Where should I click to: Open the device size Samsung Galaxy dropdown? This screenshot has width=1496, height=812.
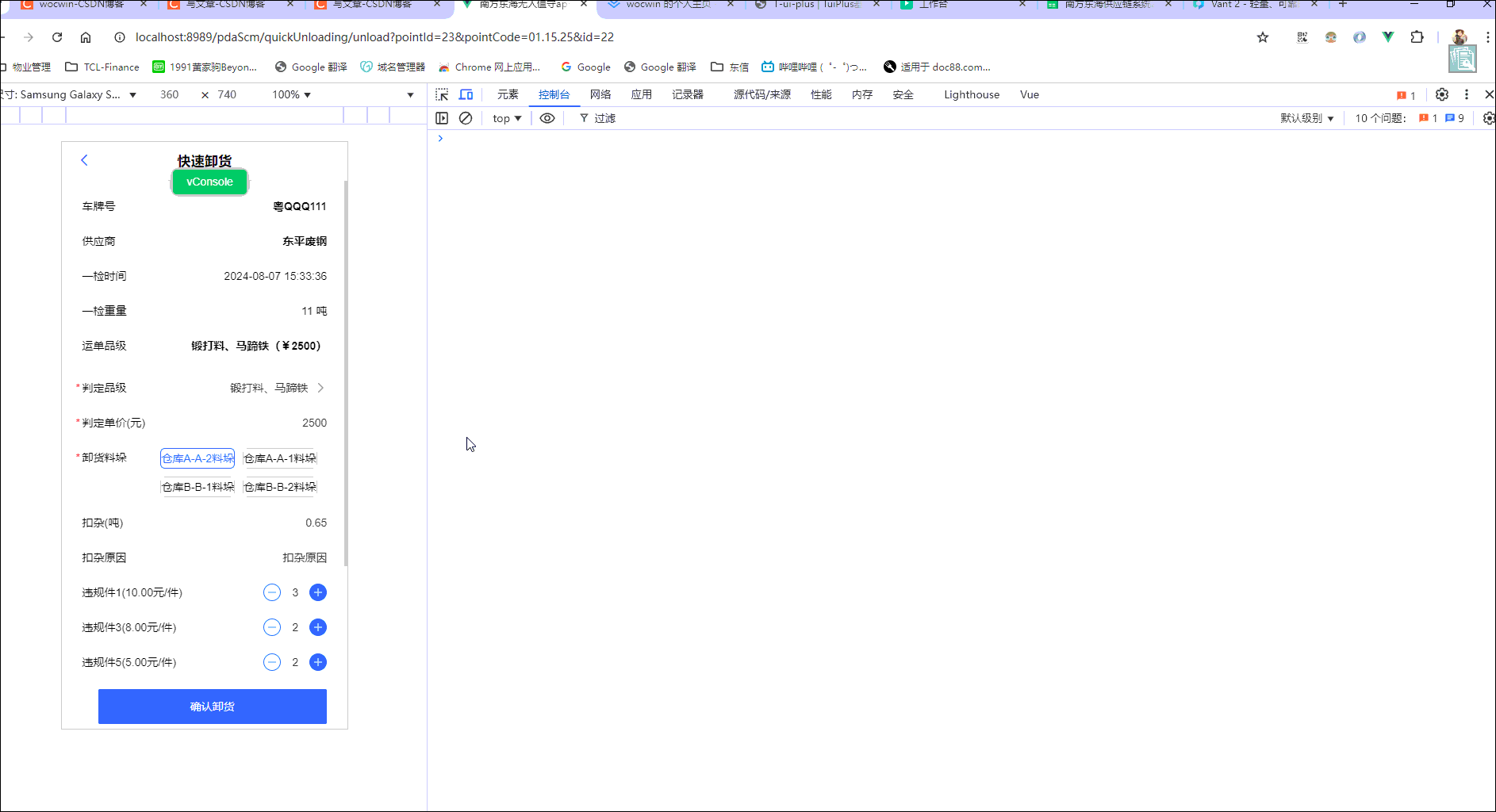(x=70, y=94)
